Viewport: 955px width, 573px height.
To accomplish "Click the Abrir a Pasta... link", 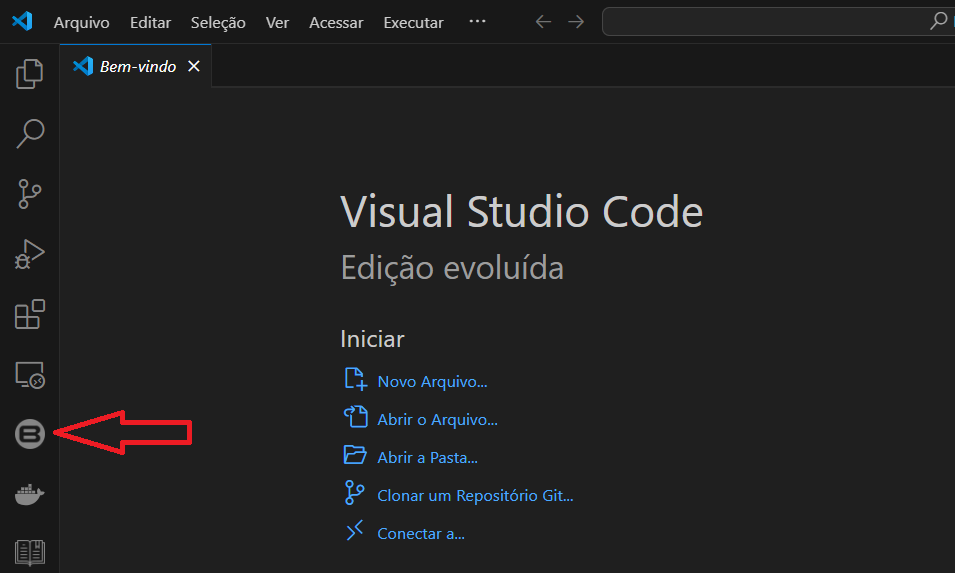I will [427, 457].
